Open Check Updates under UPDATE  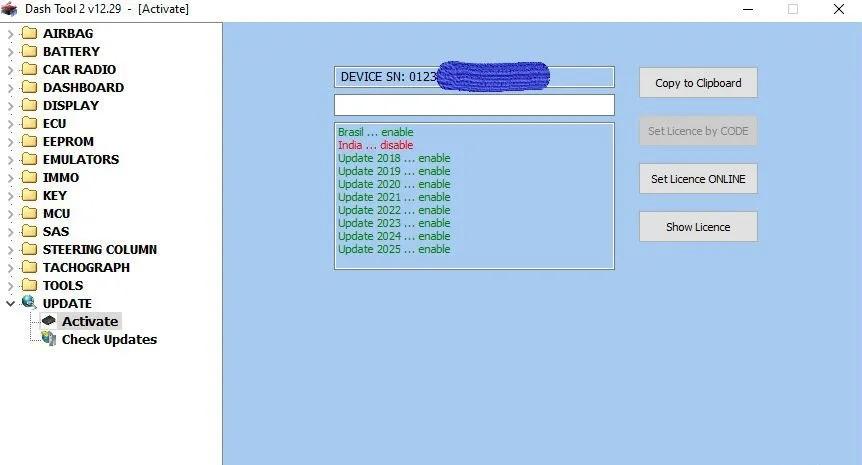(x=109, y=339)
